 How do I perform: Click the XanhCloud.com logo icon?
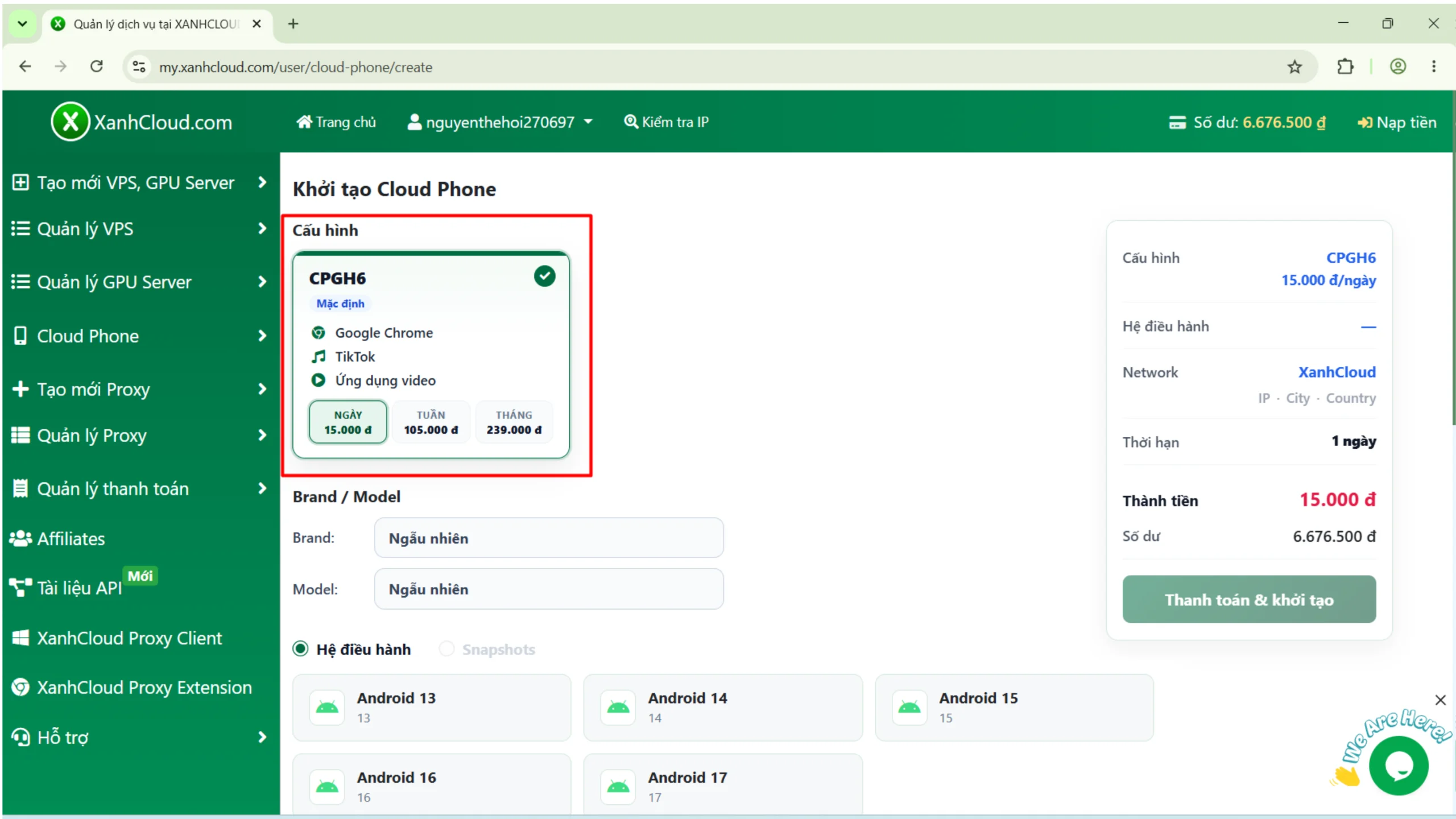pos(70,122)
